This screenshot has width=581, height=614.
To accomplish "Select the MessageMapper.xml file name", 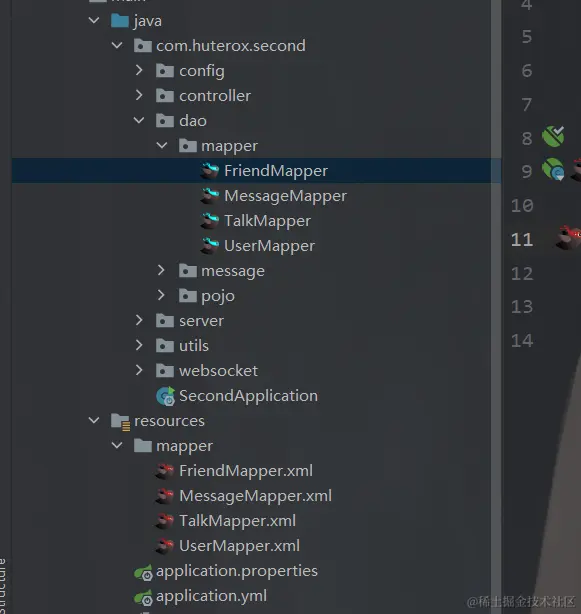I will [x=255, y=496].
